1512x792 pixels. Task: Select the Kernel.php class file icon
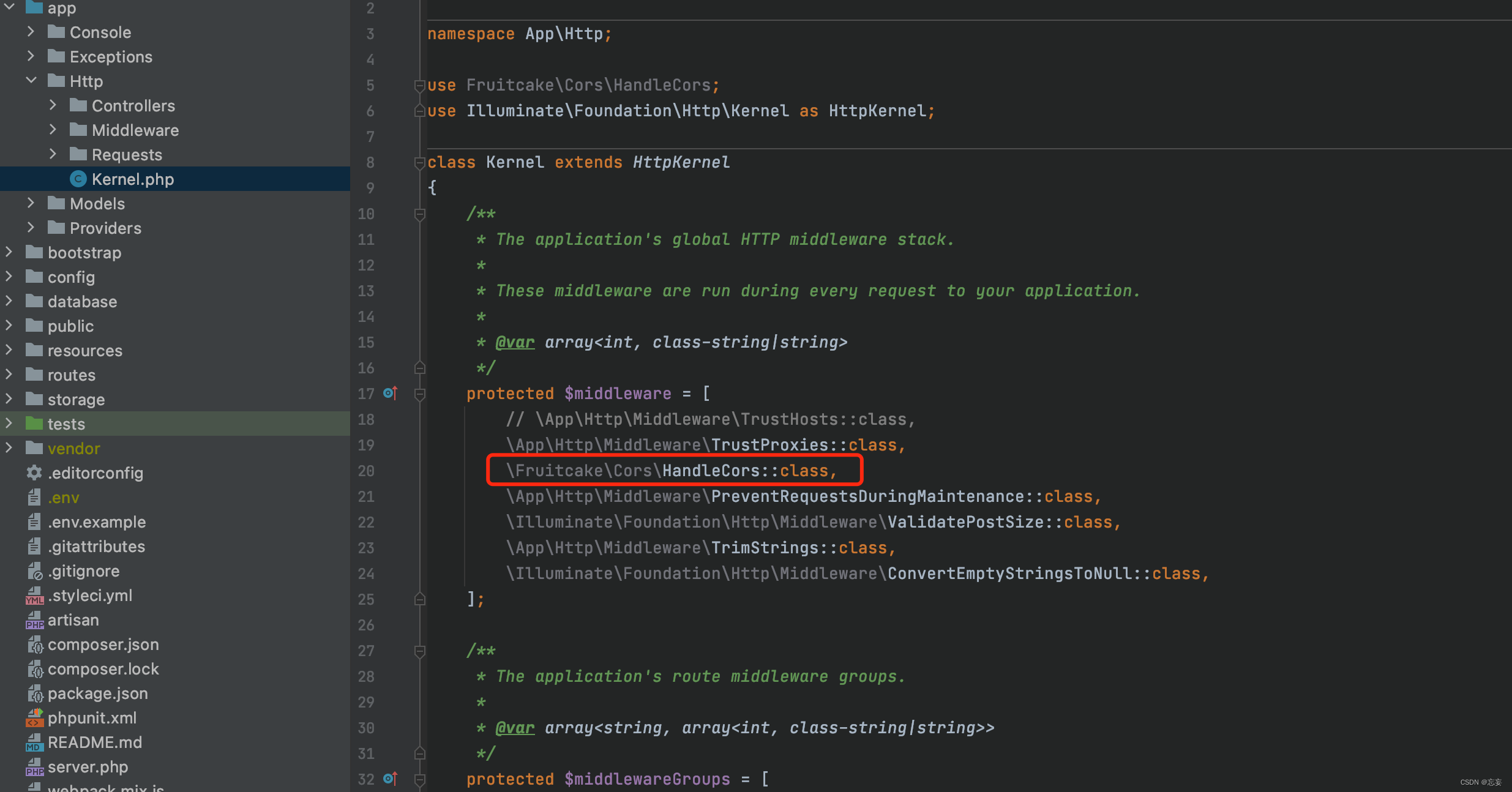[78, 179]
